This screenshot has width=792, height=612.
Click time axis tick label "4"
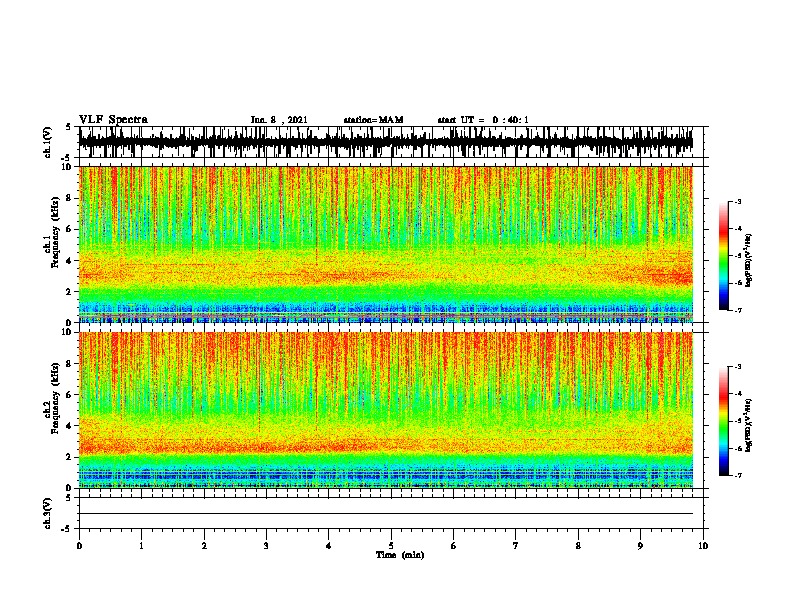pos(329,546)
